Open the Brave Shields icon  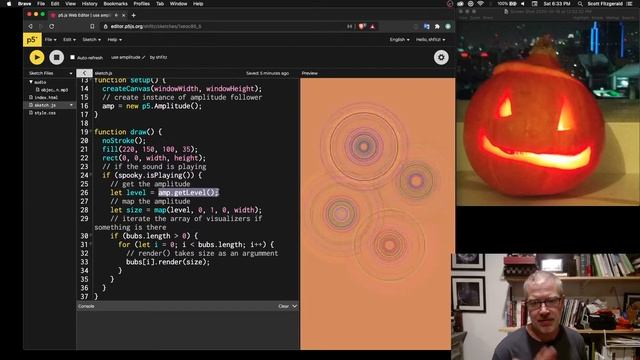pyautogui.click(x=362, y=27)
